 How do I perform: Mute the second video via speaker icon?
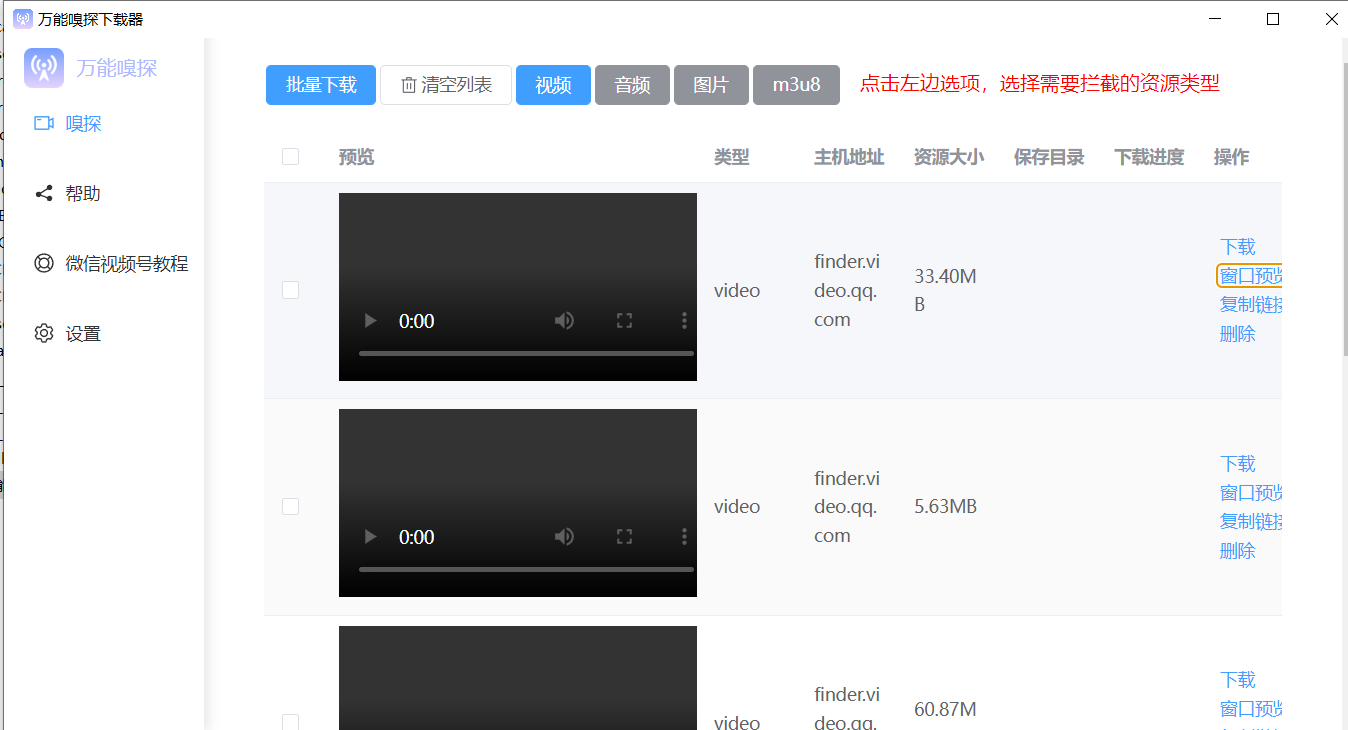[565, 537]
